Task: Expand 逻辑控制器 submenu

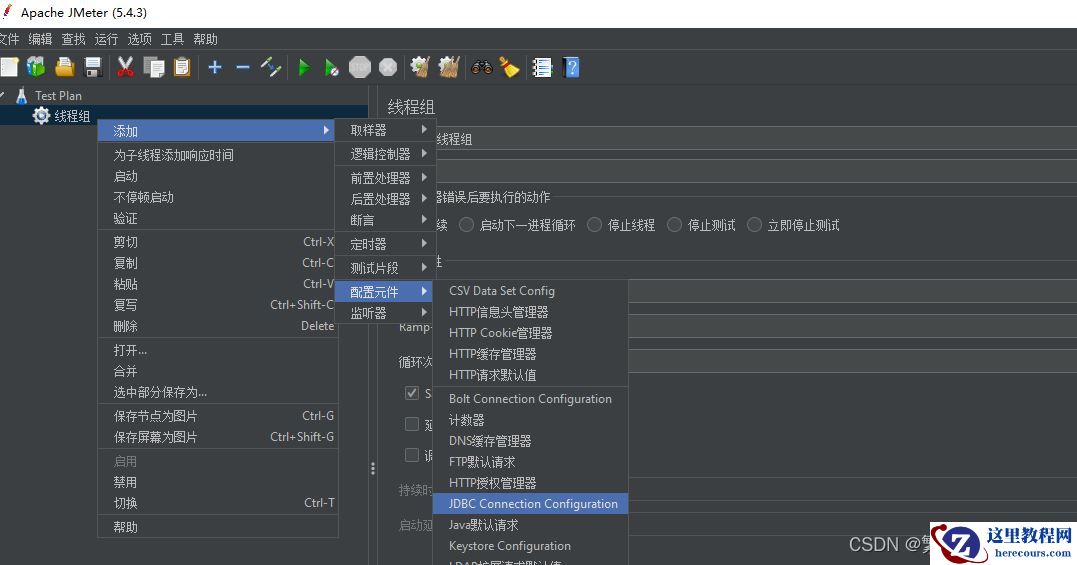Action: (x=385, y=154)
